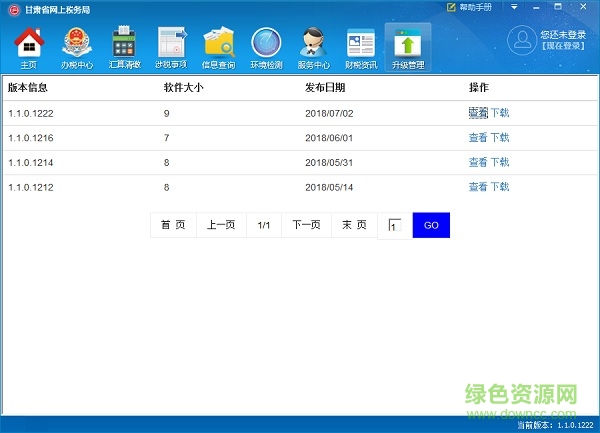Launch the 环境检测 environment check icon

point(266,46)
